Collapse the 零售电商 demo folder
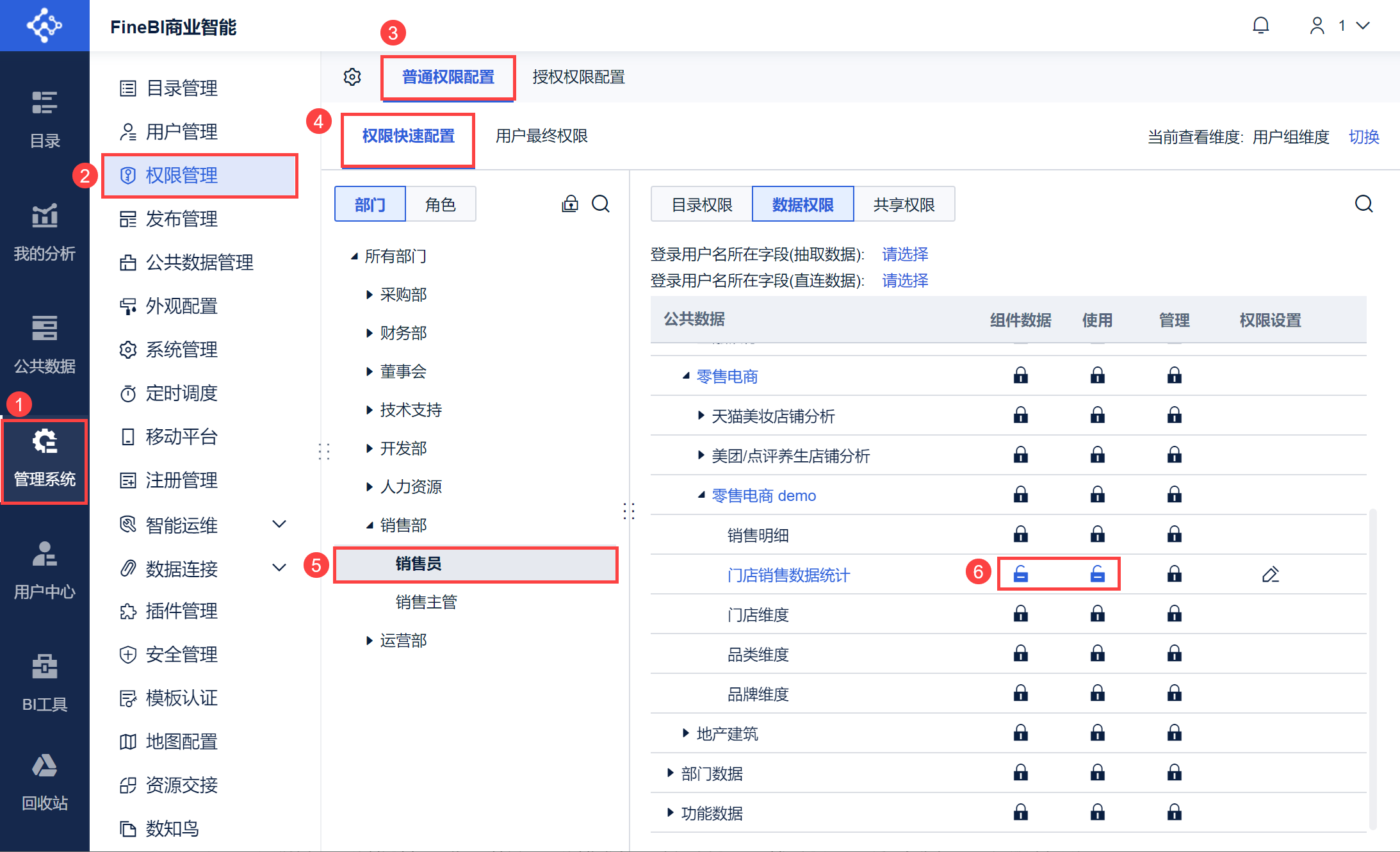This screenshot has height=852, width=1400. click(702, 495)
